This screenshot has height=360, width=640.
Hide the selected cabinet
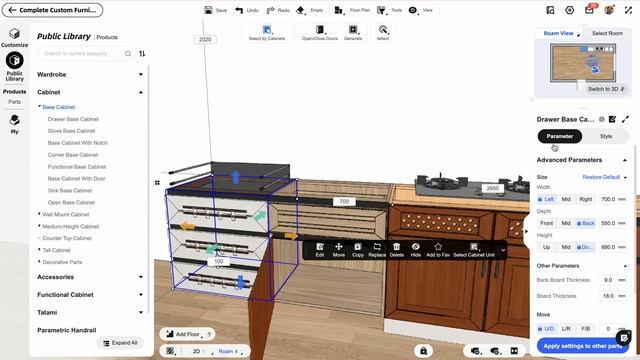[x=416, y=250]
